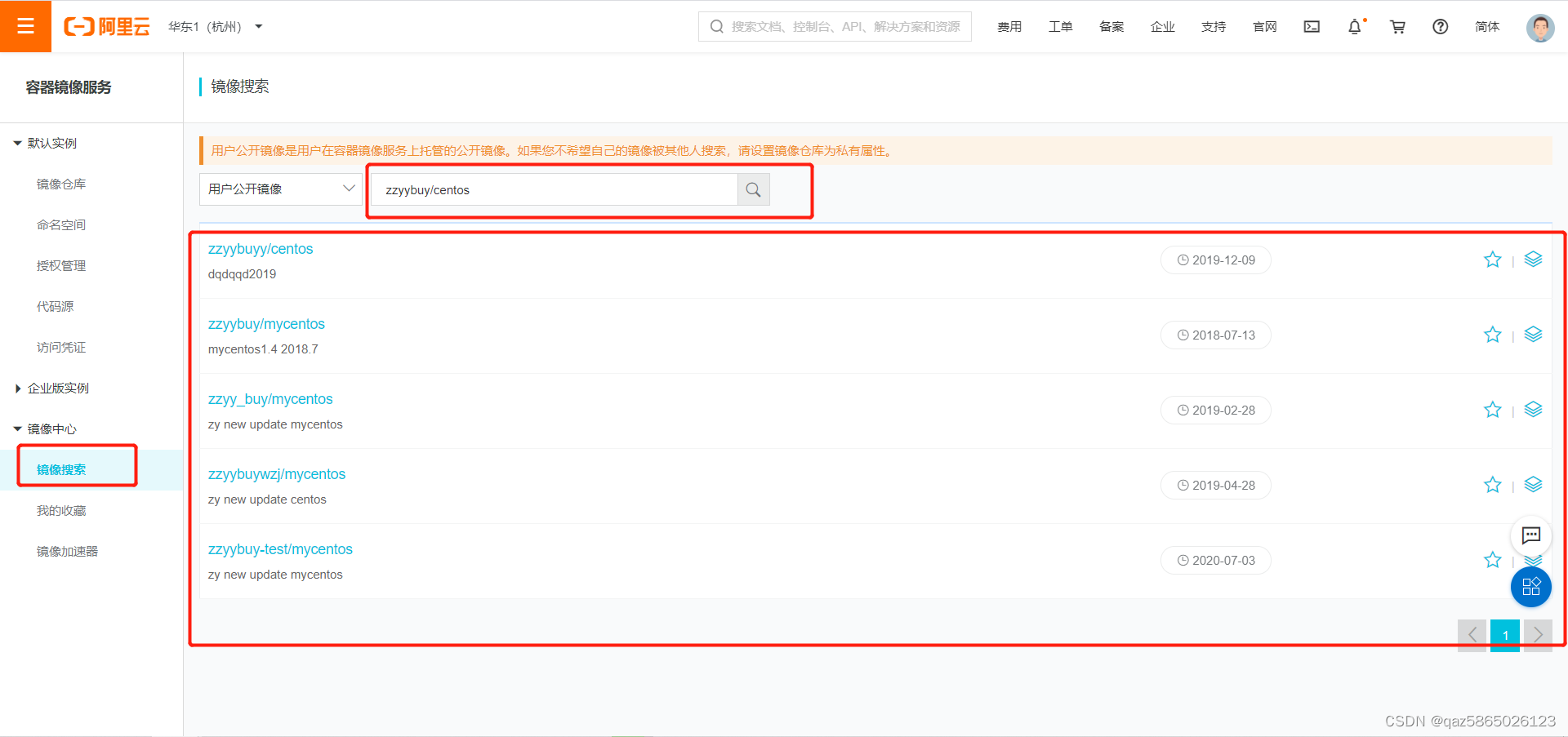Click the 2019-02-28 date badge
Viewport: 1568px width, 737px height.
[1216, 411]
